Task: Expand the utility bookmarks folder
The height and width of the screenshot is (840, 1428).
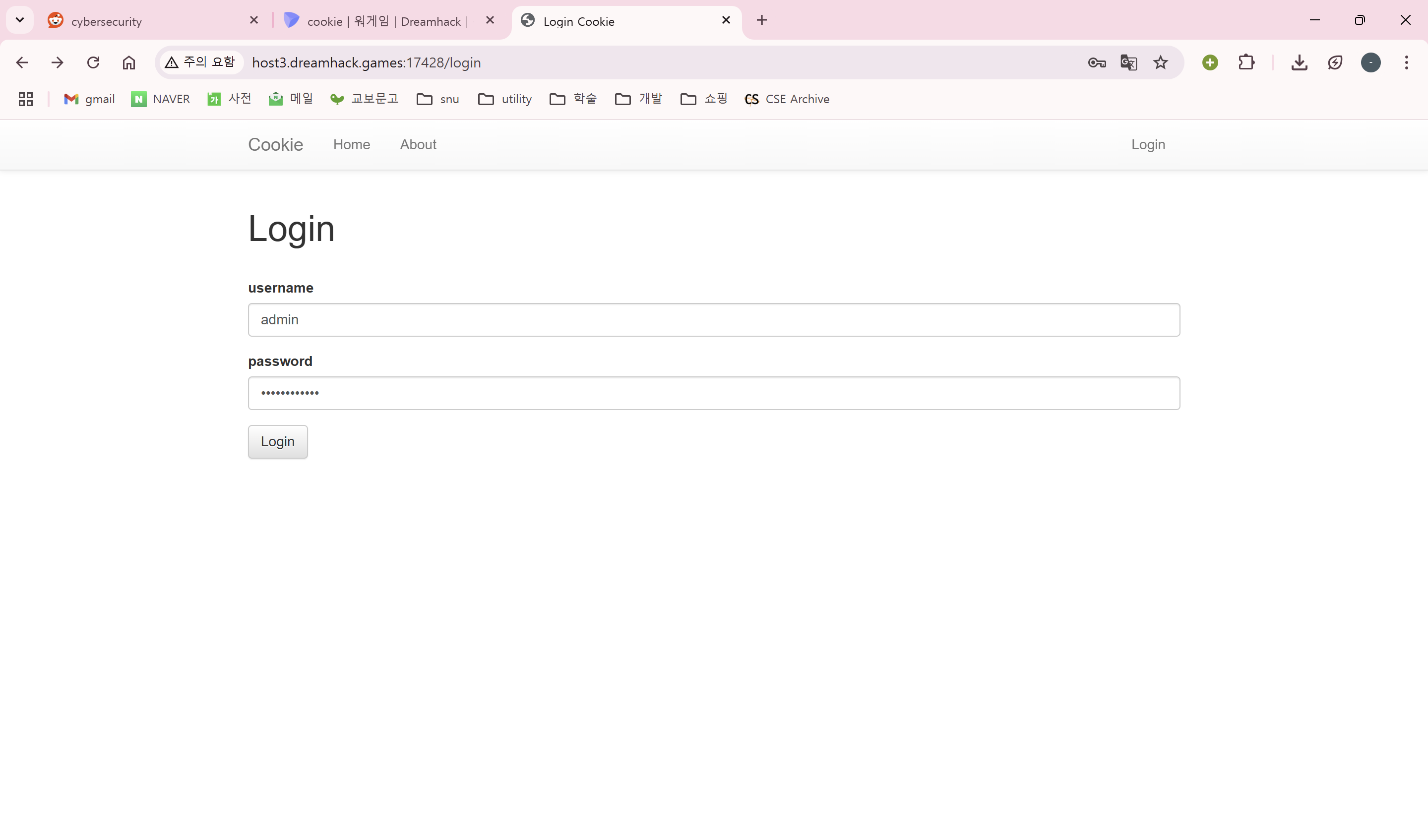Action: tap(504, 99)
